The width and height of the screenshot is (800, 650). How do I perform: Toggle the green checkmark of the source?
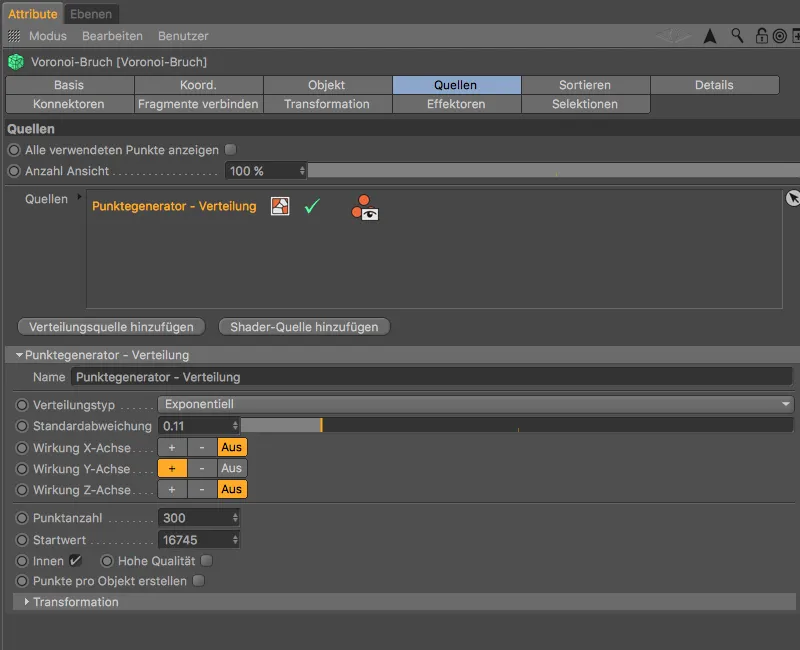[x=312, y=206]
